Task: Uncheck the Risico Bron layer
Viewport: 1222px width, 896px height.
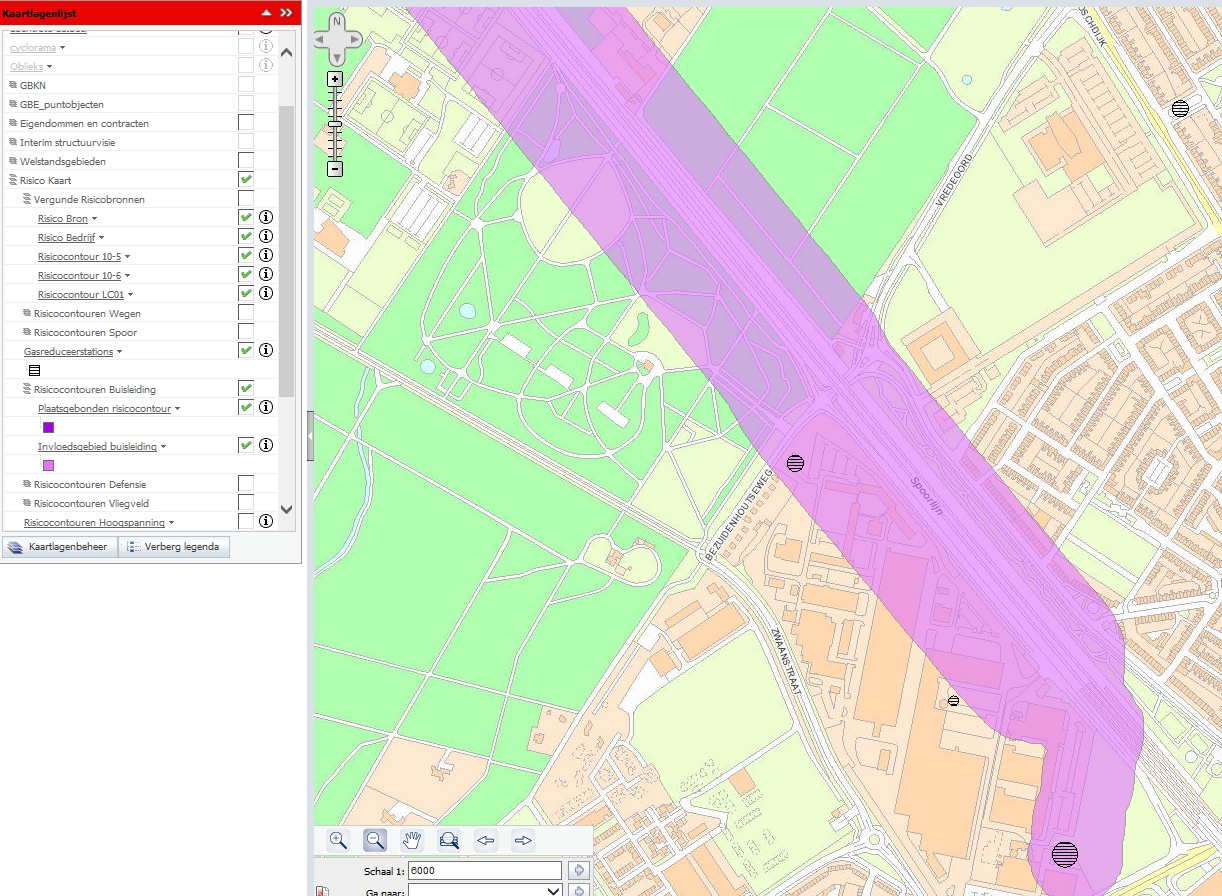Action: point(246,217)
